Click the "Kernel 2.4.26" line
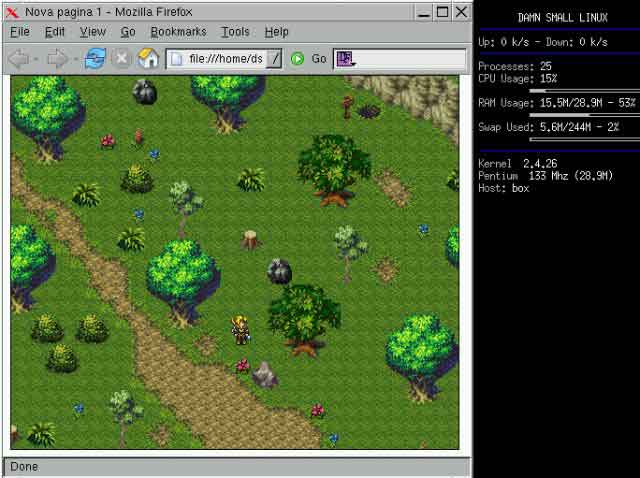The height and width of the screenshot is (478, 640). tap(518, 164)
